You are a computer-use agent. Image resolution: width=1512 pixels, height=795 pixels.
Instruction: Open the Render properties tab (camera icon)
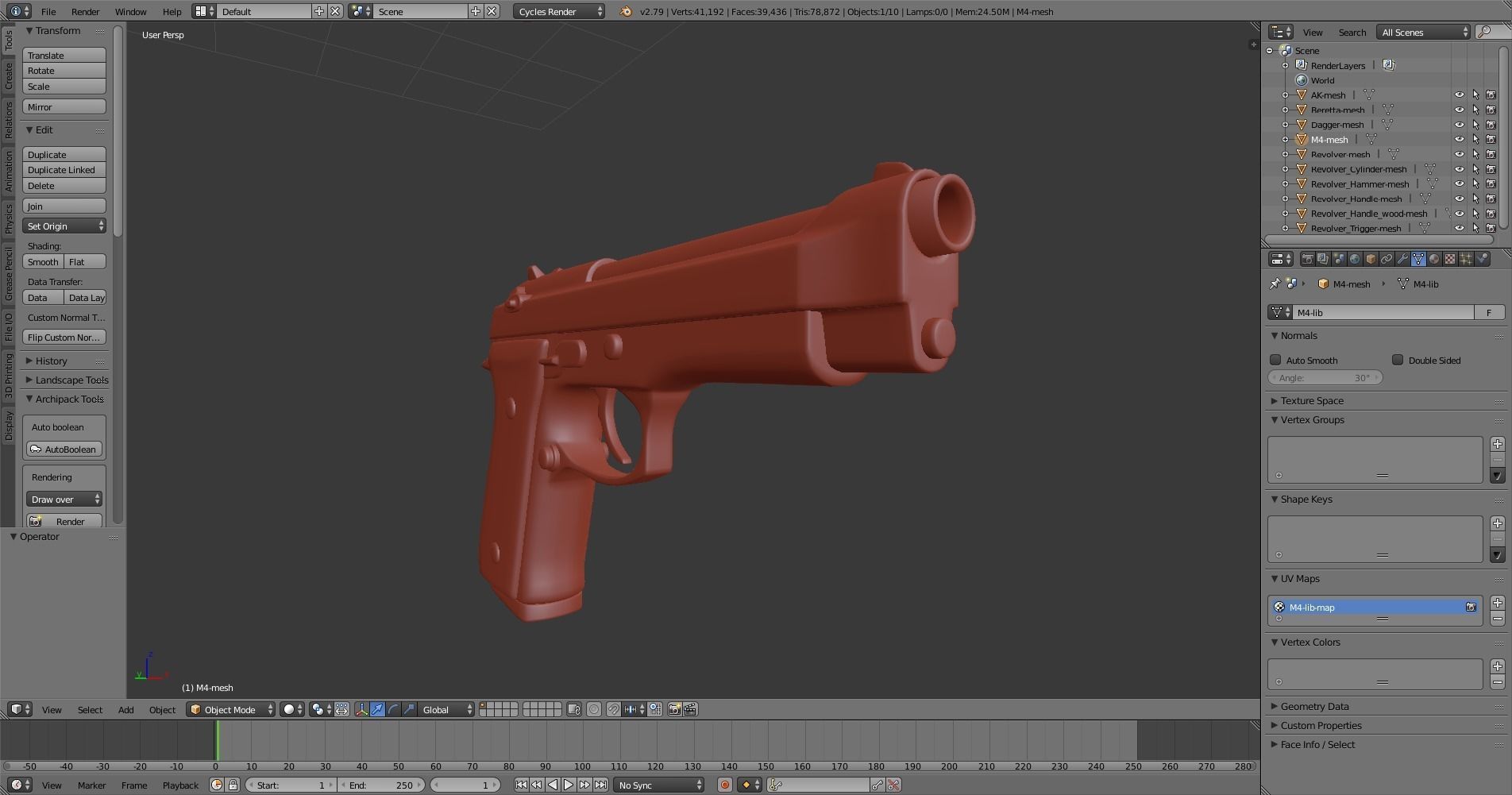1307,259
